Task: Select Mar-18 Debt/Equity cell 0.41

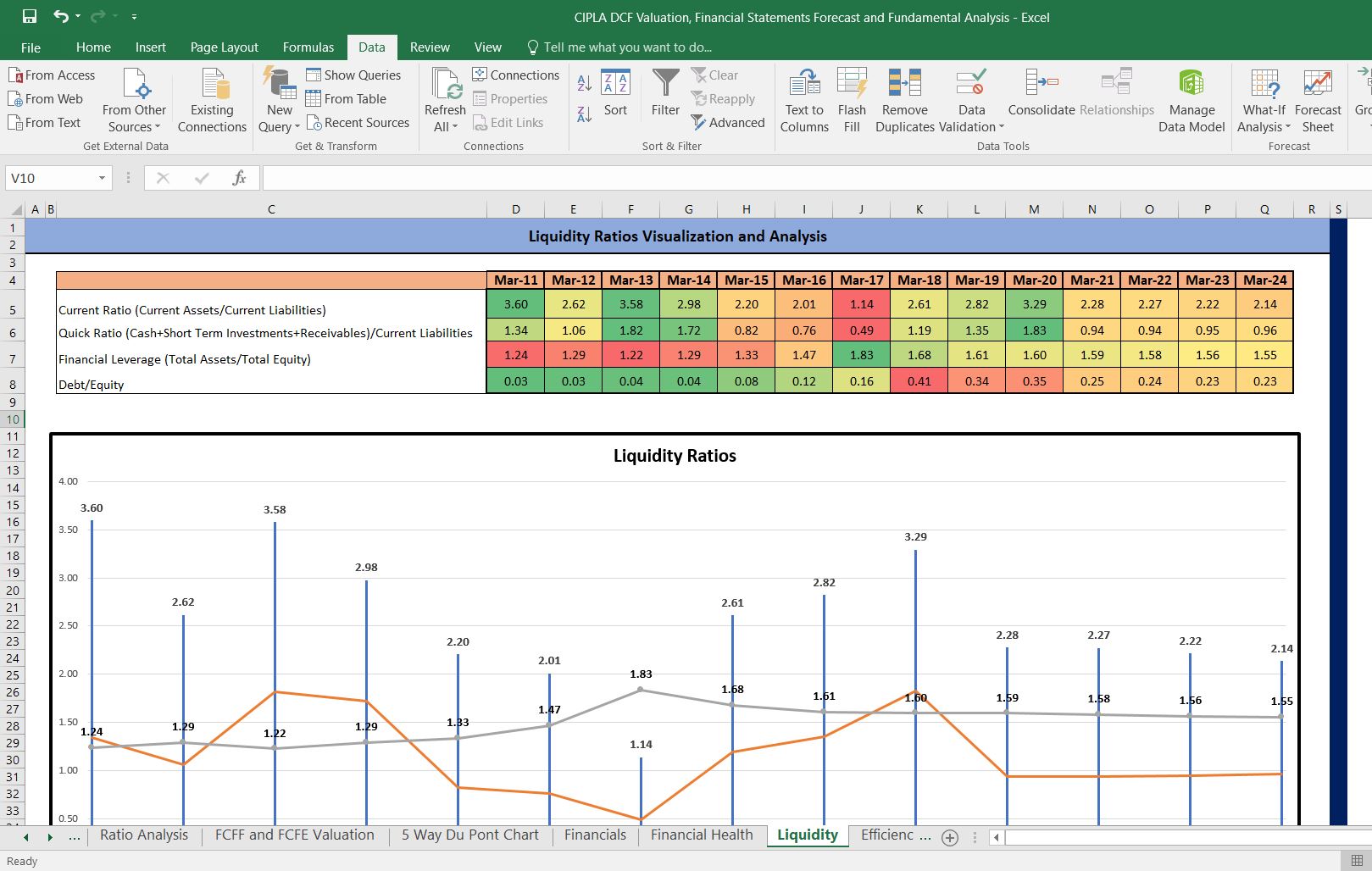Action: pos(919,381)
